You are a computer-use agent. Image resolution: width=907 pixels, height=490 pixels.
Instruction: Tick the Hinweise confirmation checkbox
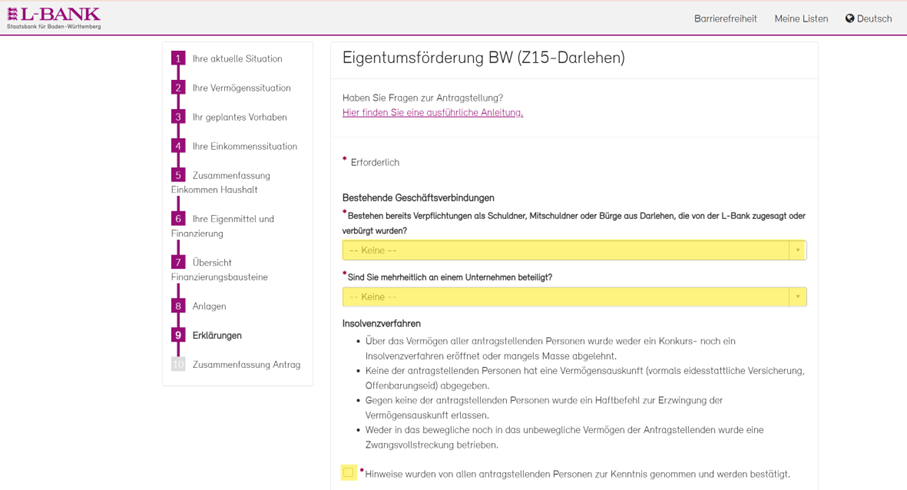pos(348,472)
